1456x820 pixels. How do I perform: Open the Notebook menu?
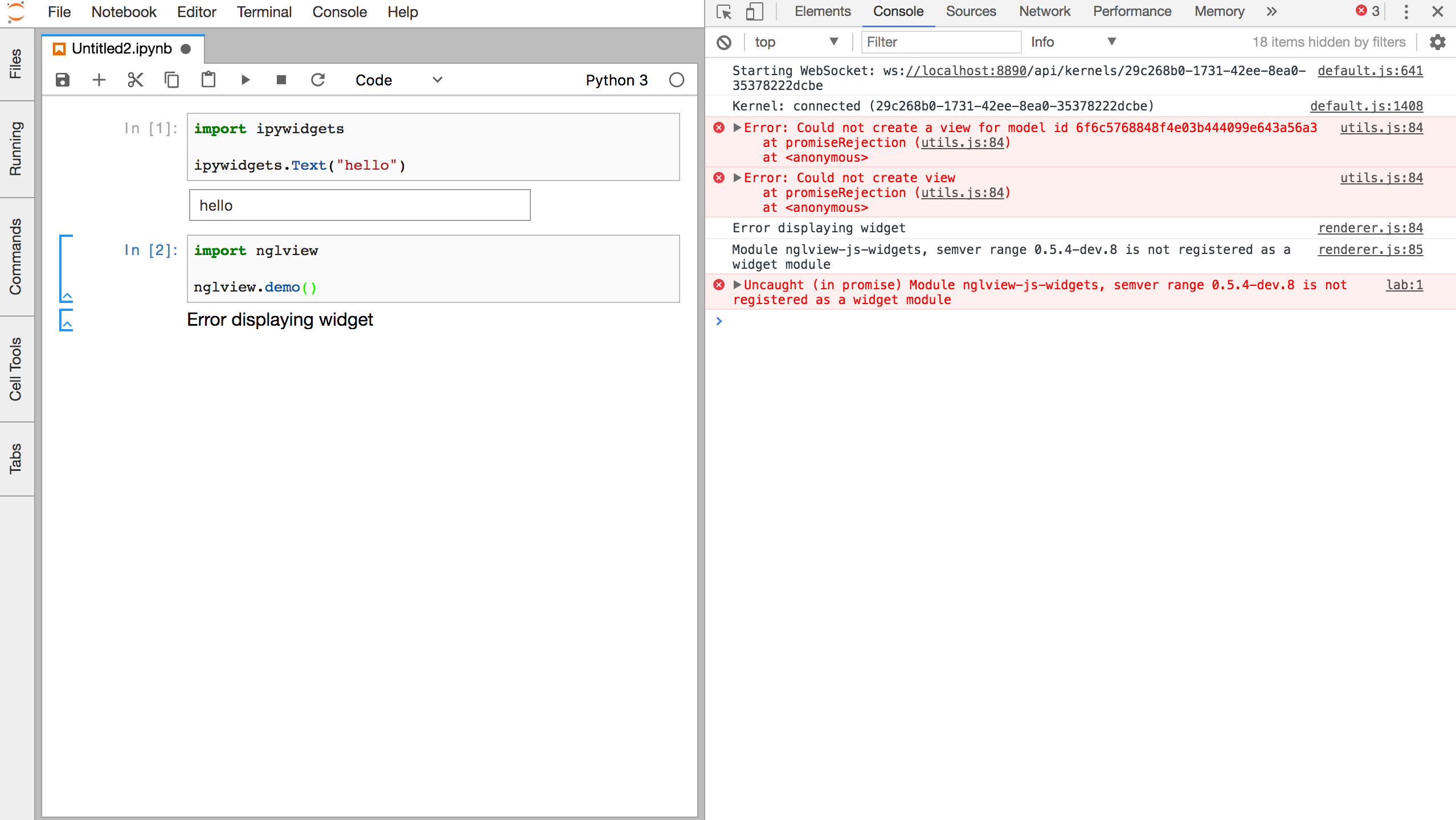124,12
